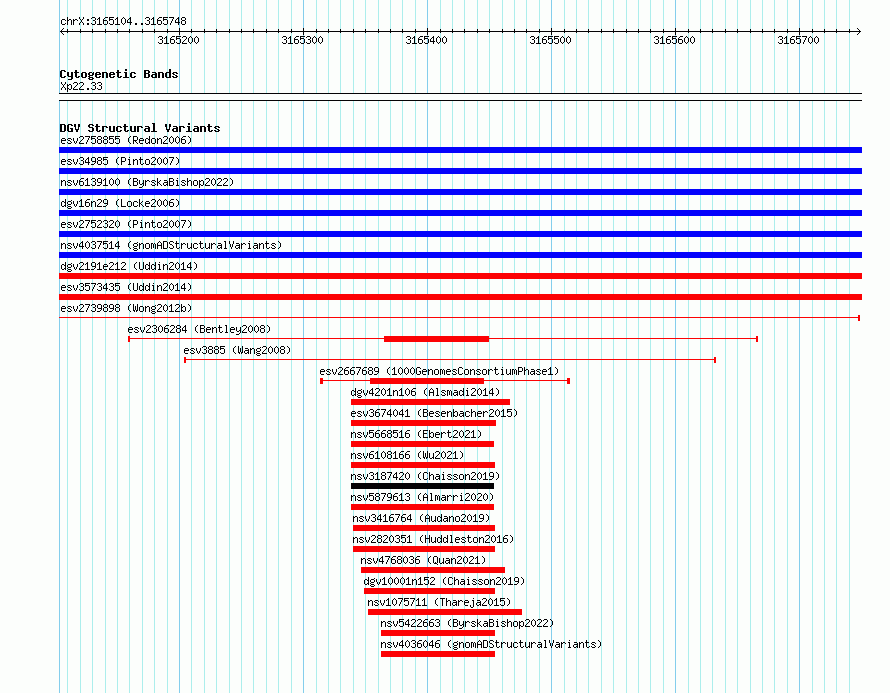Screen dimensions: 890x693
Task: Click the red bar under nsv6108166
Action: coord(423,465)
